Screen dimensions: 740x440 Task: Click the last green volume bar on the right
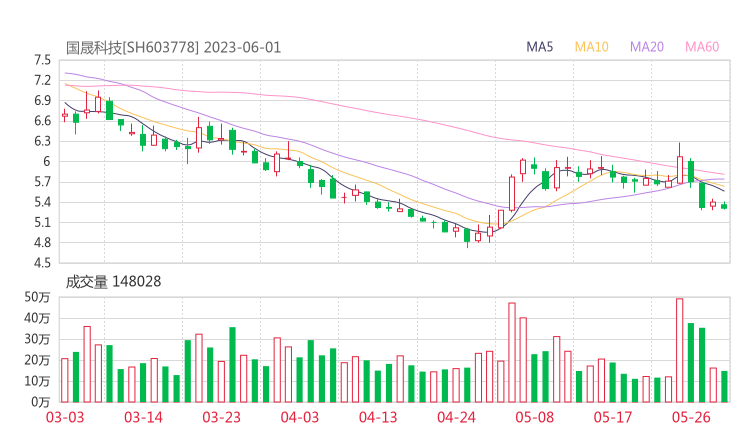coord(724,387)
